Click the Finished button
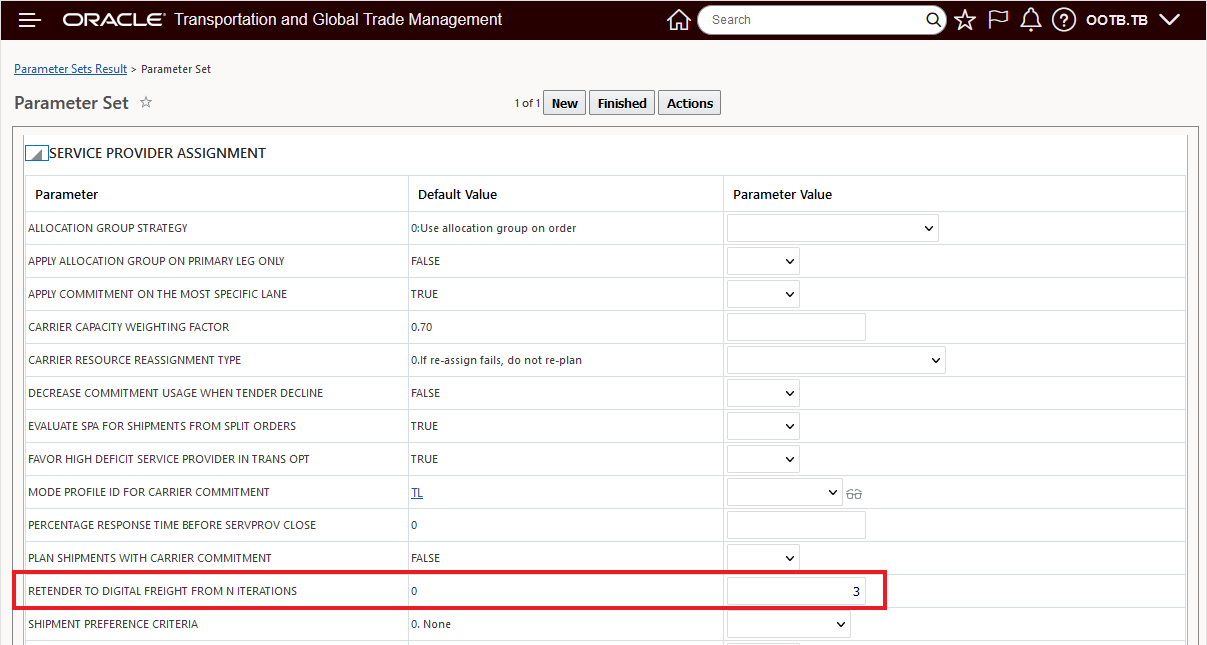This screenshot has width=1207, height=645. [622, 103]
